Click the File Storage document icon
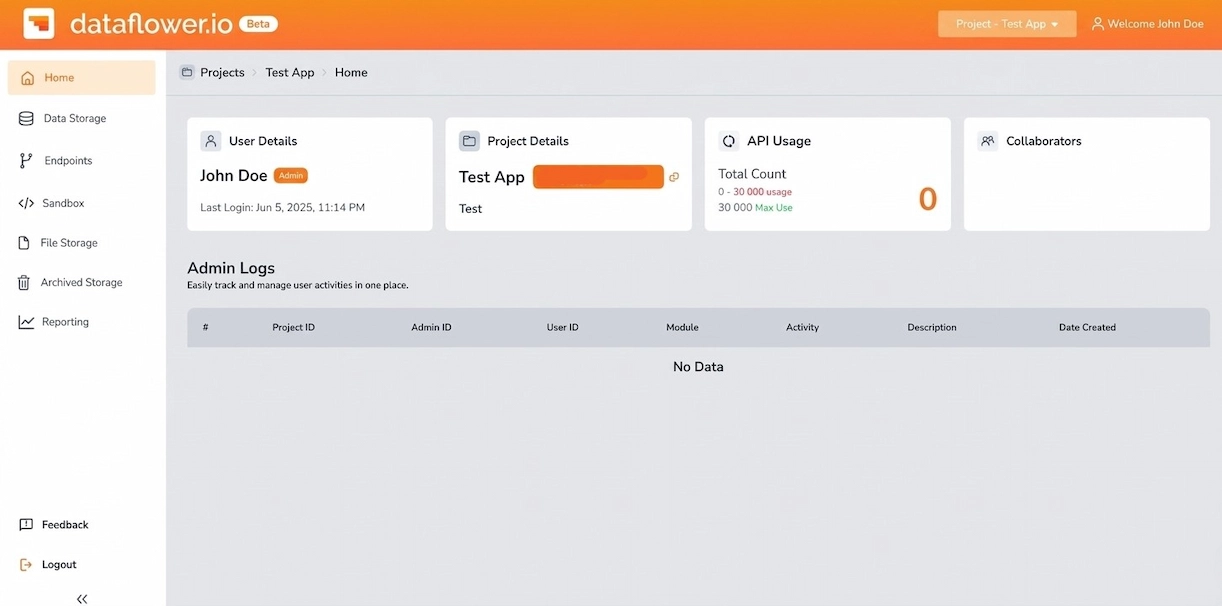 (x=24, y=243)
